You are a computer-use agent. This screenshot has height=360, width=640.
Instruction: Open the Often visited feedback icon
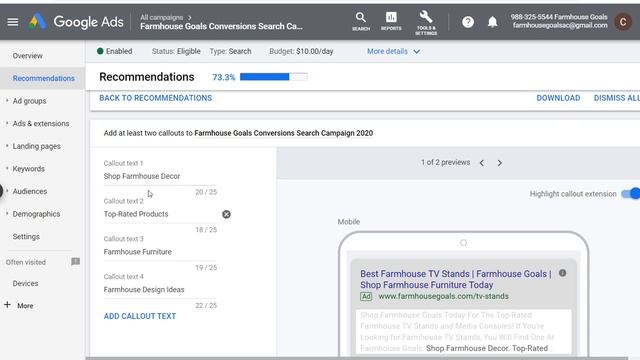point(76,262)
